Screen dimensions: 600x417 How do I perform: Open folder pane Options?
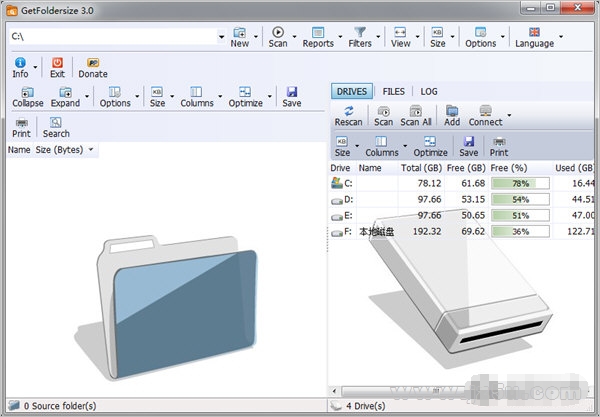click(x=115, y=97)
